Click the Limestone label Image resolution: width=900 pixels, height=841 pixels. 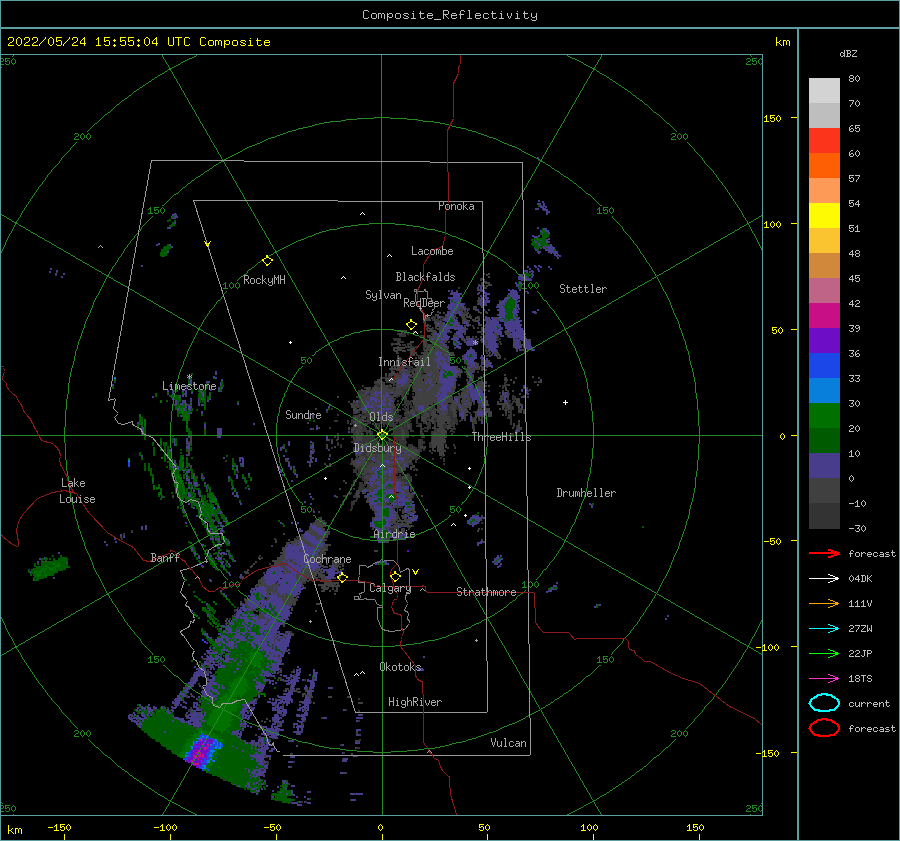point(189,386)
